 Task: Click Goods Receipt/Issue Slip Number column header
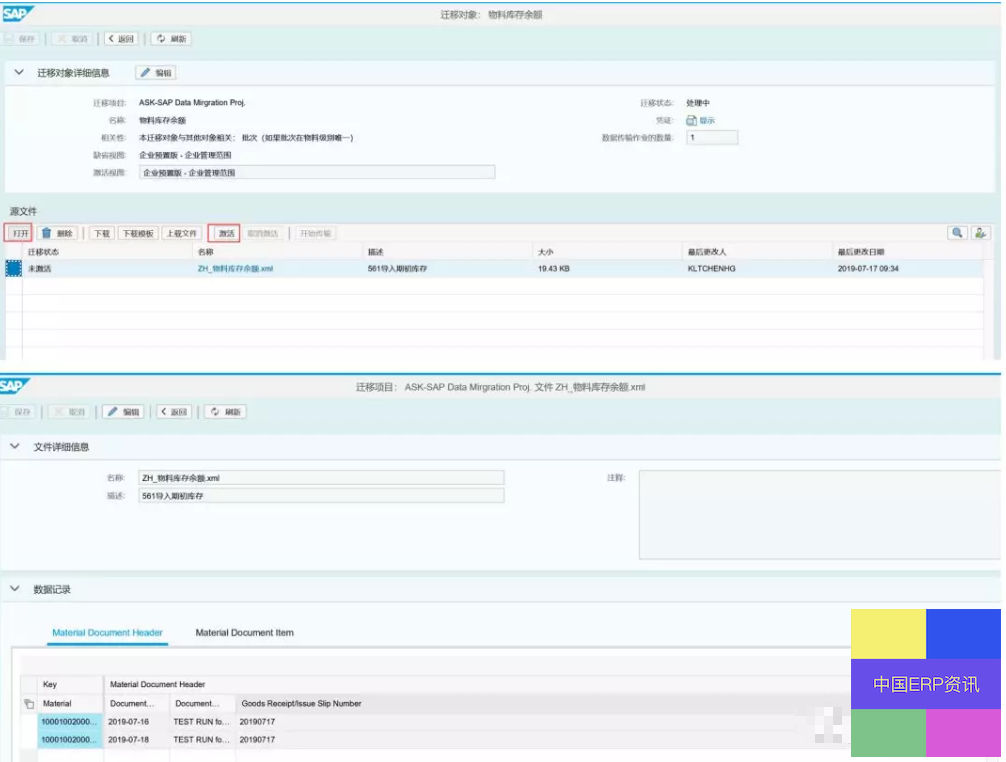[301, 703]
